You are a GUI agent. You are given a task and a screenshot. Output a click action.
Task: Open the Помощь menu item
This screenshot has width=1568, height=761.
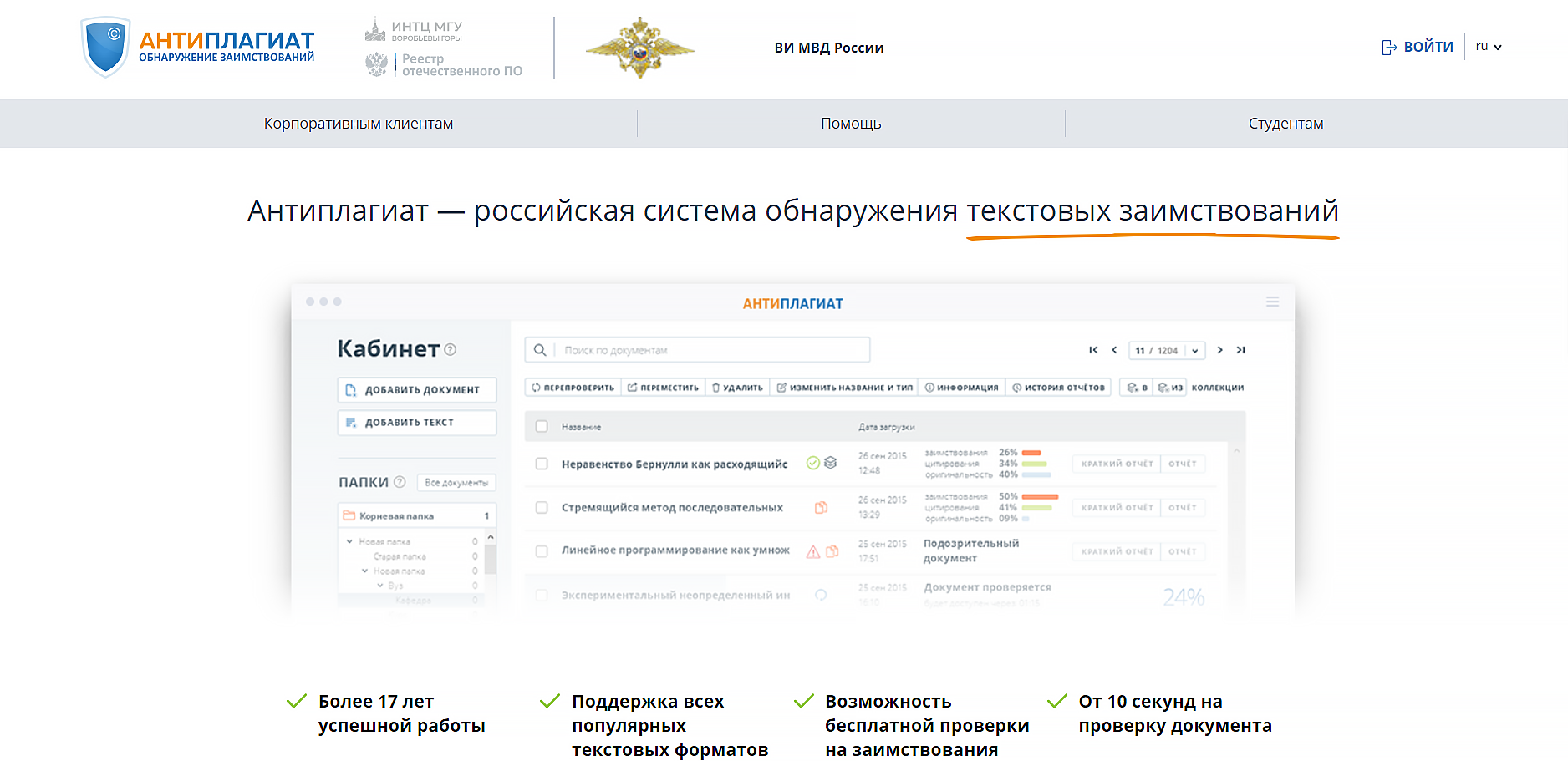pyautogui.click(x=851, y=124)
